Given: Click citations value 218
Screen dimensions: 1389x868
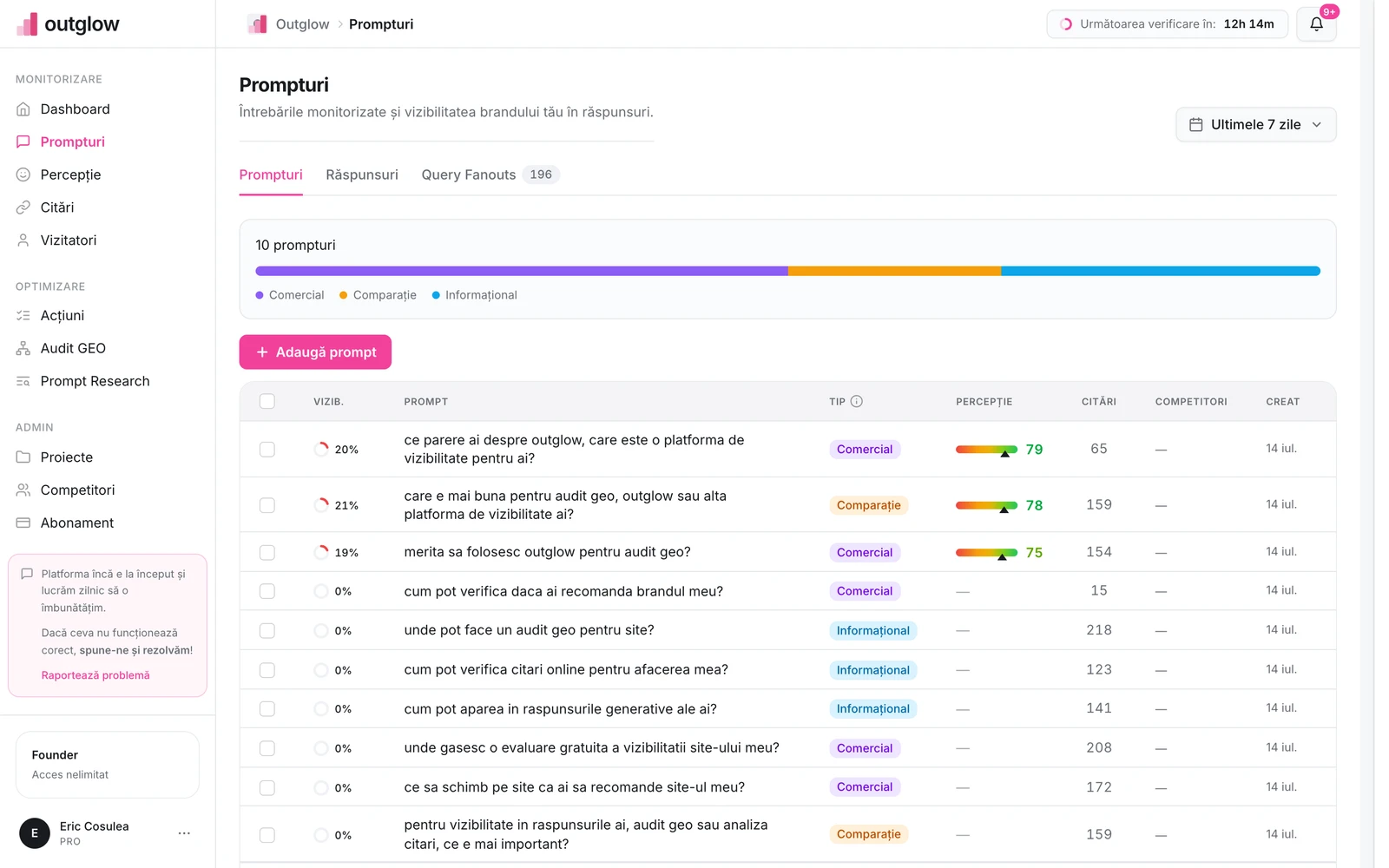Looking at the screenshot, I should 1098,630.
